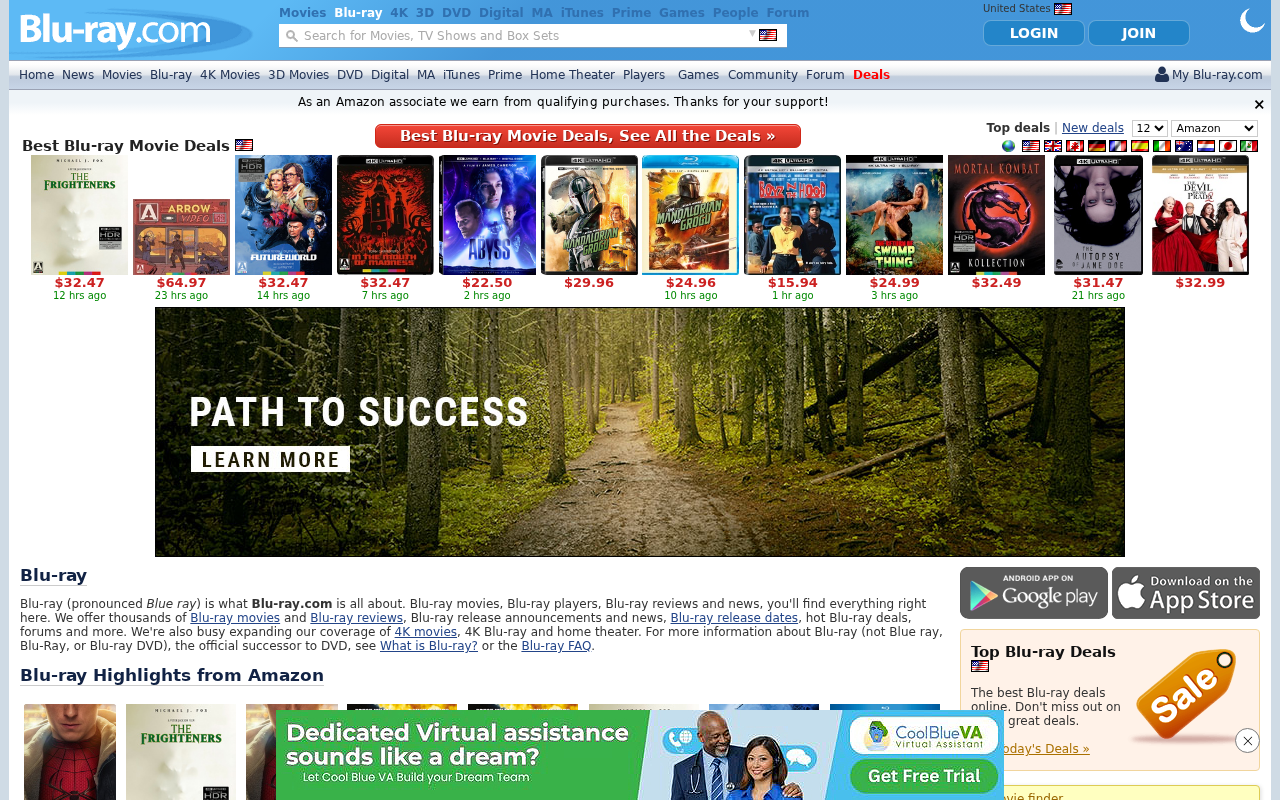The height and width of the screenshot is (800, 1280).
Task: Click Get Free Trial in the bottom ad
Action: [x=924, y=776]
